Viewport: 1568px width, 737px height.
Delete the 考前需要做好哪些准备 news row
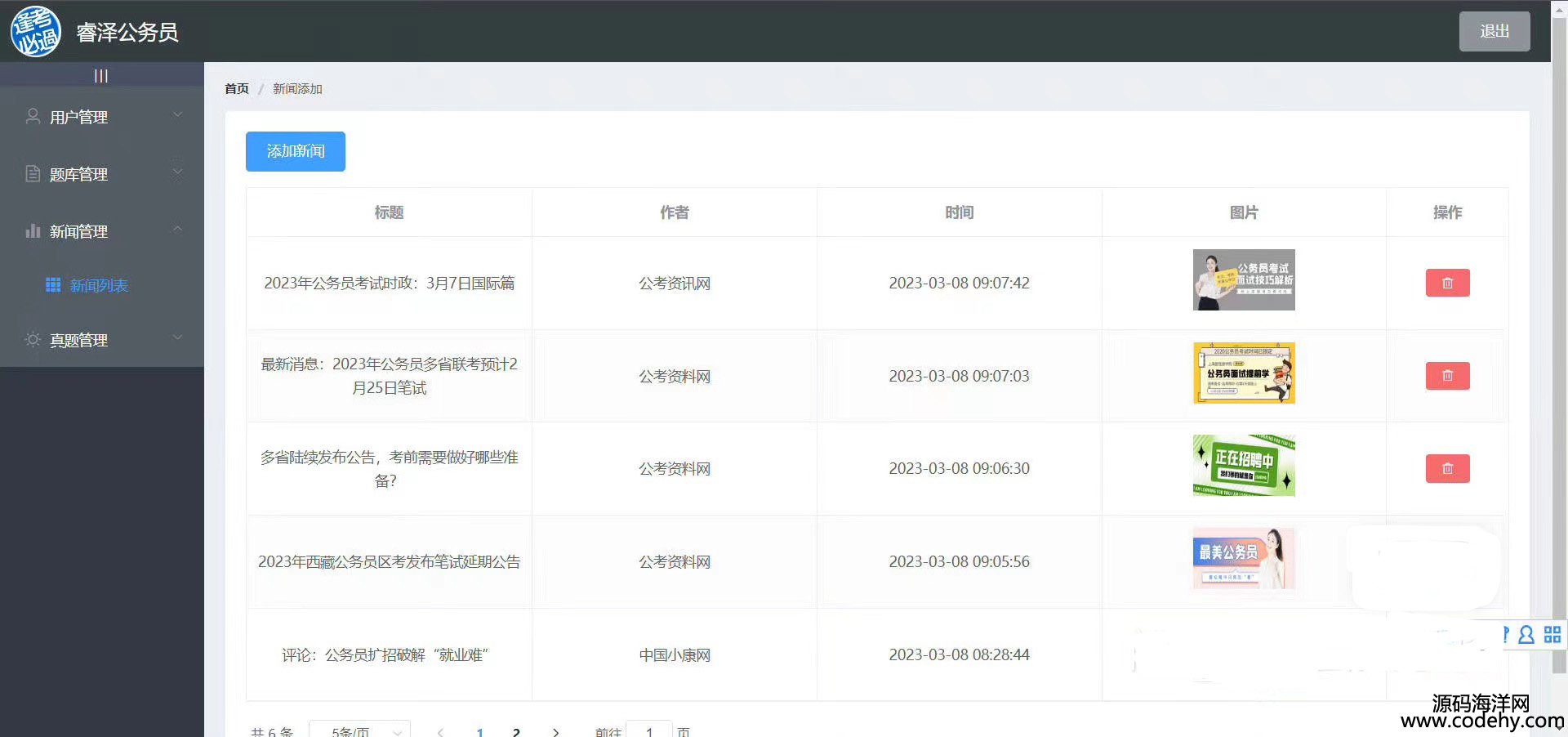pyautogui.click(x=1447, y=468)
